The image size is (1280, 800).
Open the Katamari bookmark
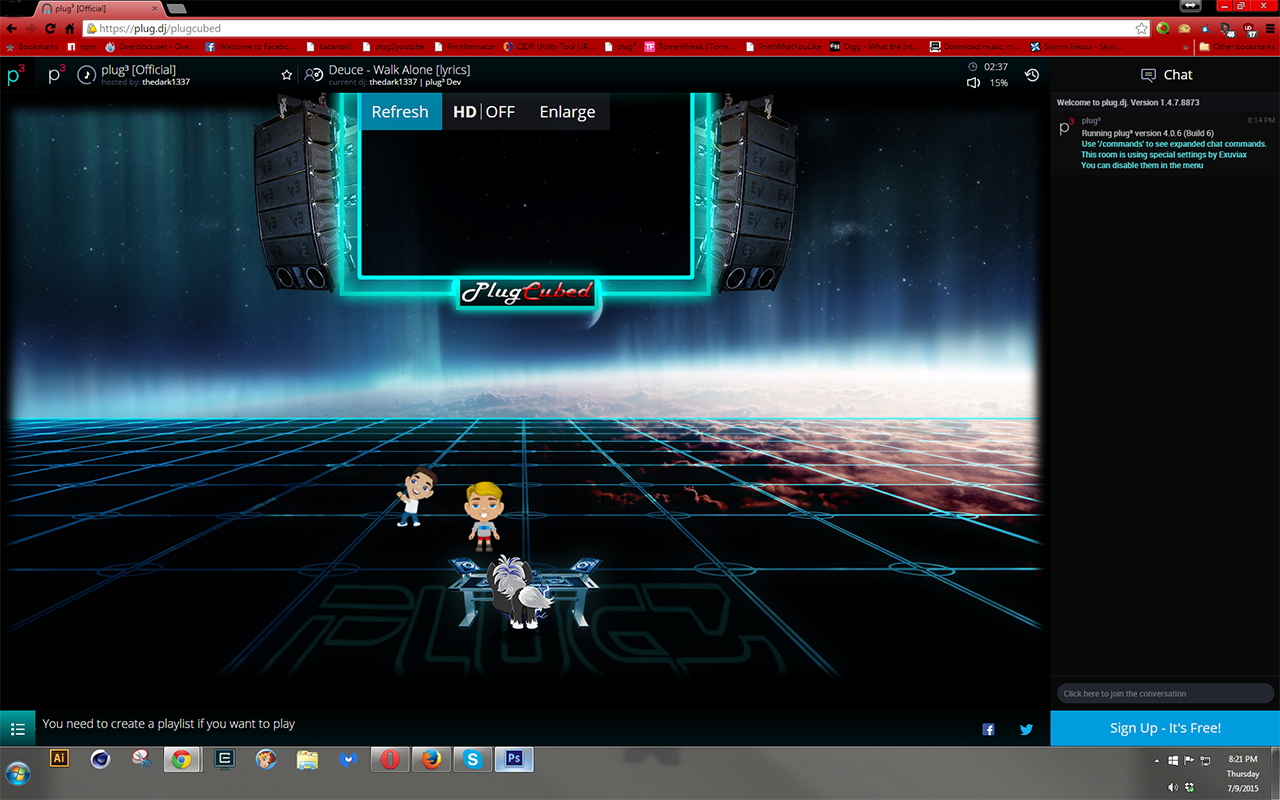329,46
